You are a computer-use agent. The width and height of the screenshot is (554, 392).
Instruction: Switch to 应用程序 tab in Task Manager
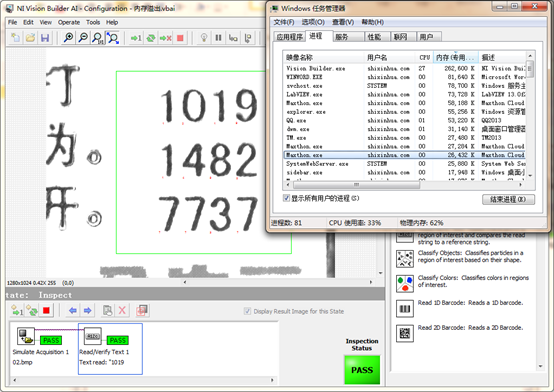click(x=289, y=37)
